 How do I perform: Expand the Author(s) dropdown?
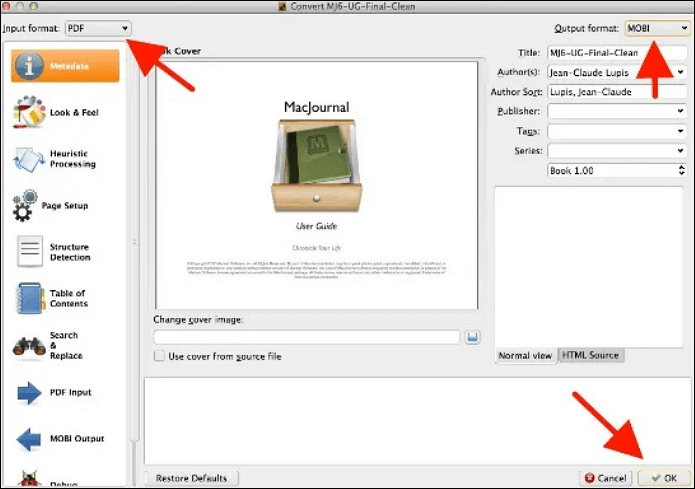681,72
